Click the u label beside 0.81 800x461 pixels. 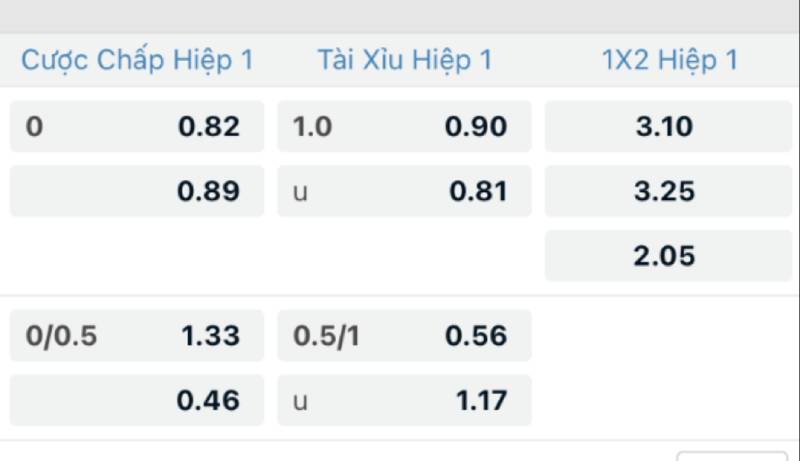300,192
